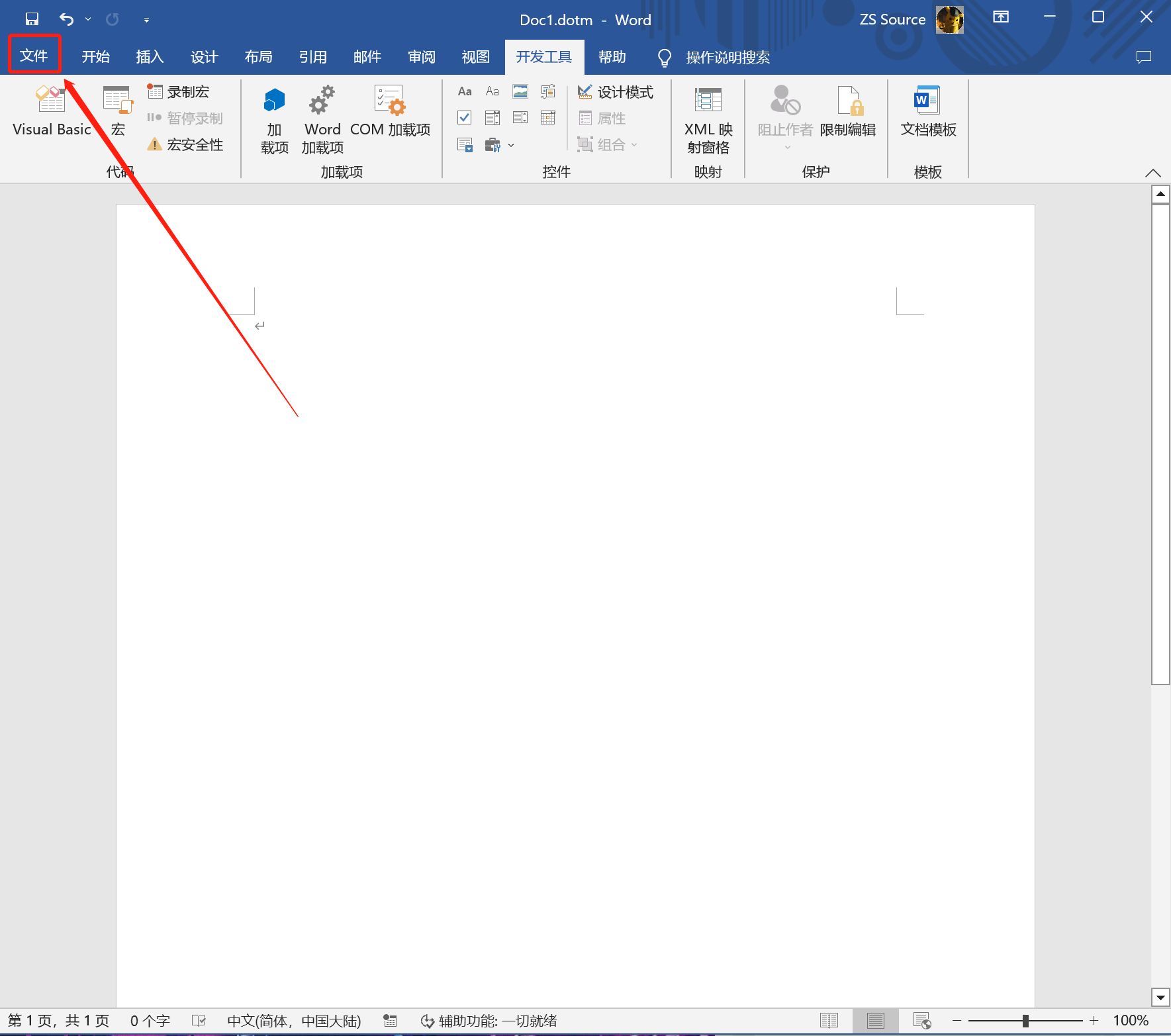Open the document template dialog
1171x1036 pixels.
[x=927, y=111]
